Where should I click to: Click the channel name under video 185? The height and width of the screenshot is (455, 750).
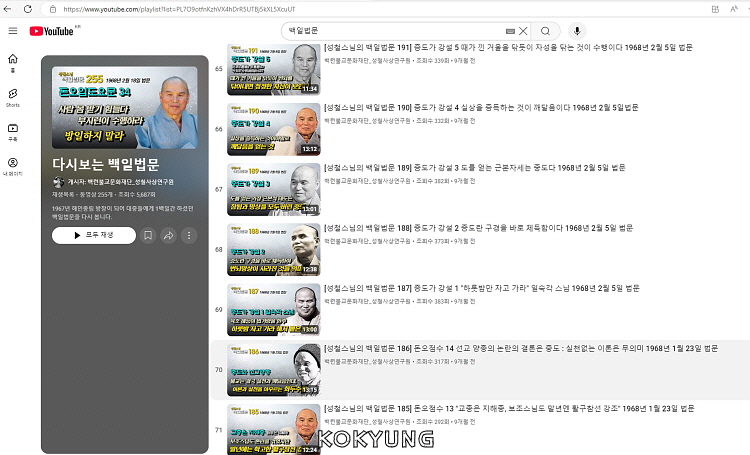(x=367, y=422)
